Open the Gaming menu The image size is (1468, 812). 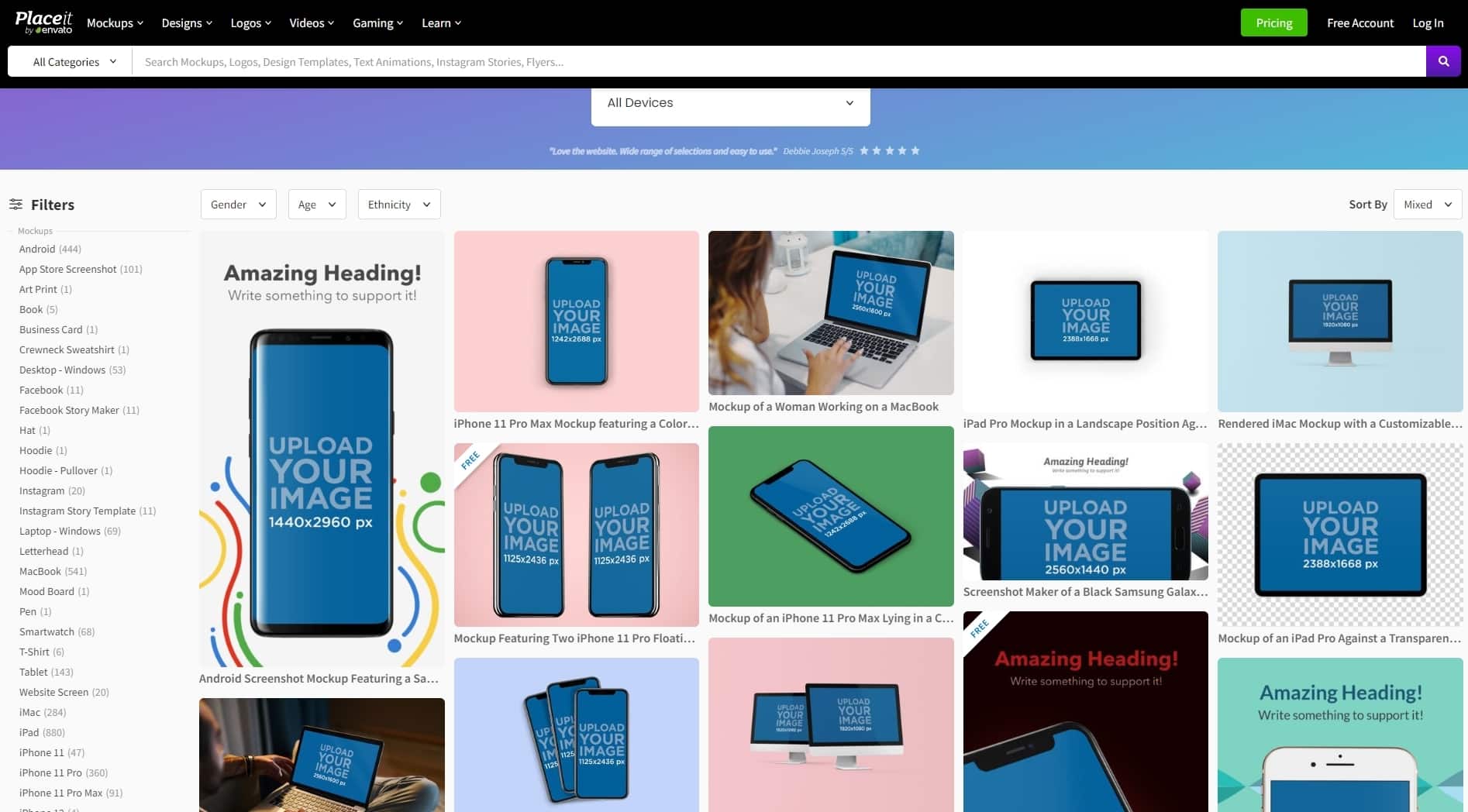click(377, 23)
